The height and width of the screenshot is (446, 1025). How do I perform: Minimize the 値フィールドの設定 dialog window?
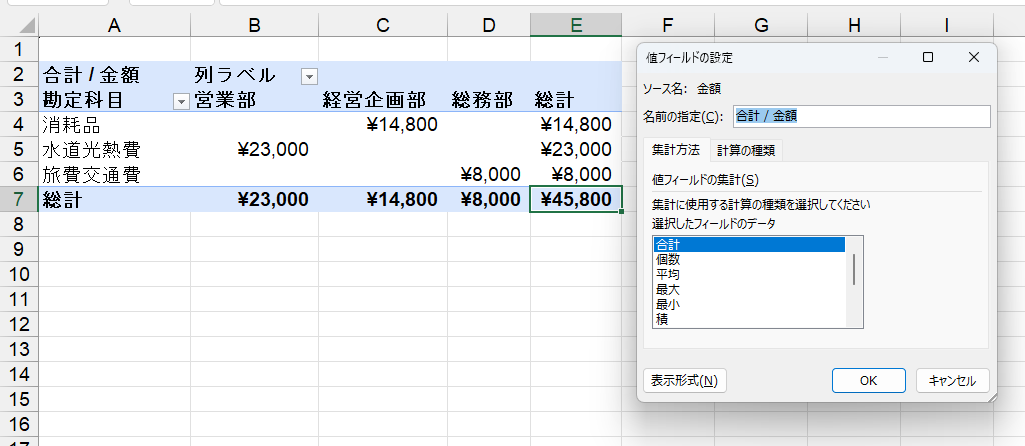pyautogui.click(x=882, y=58)
